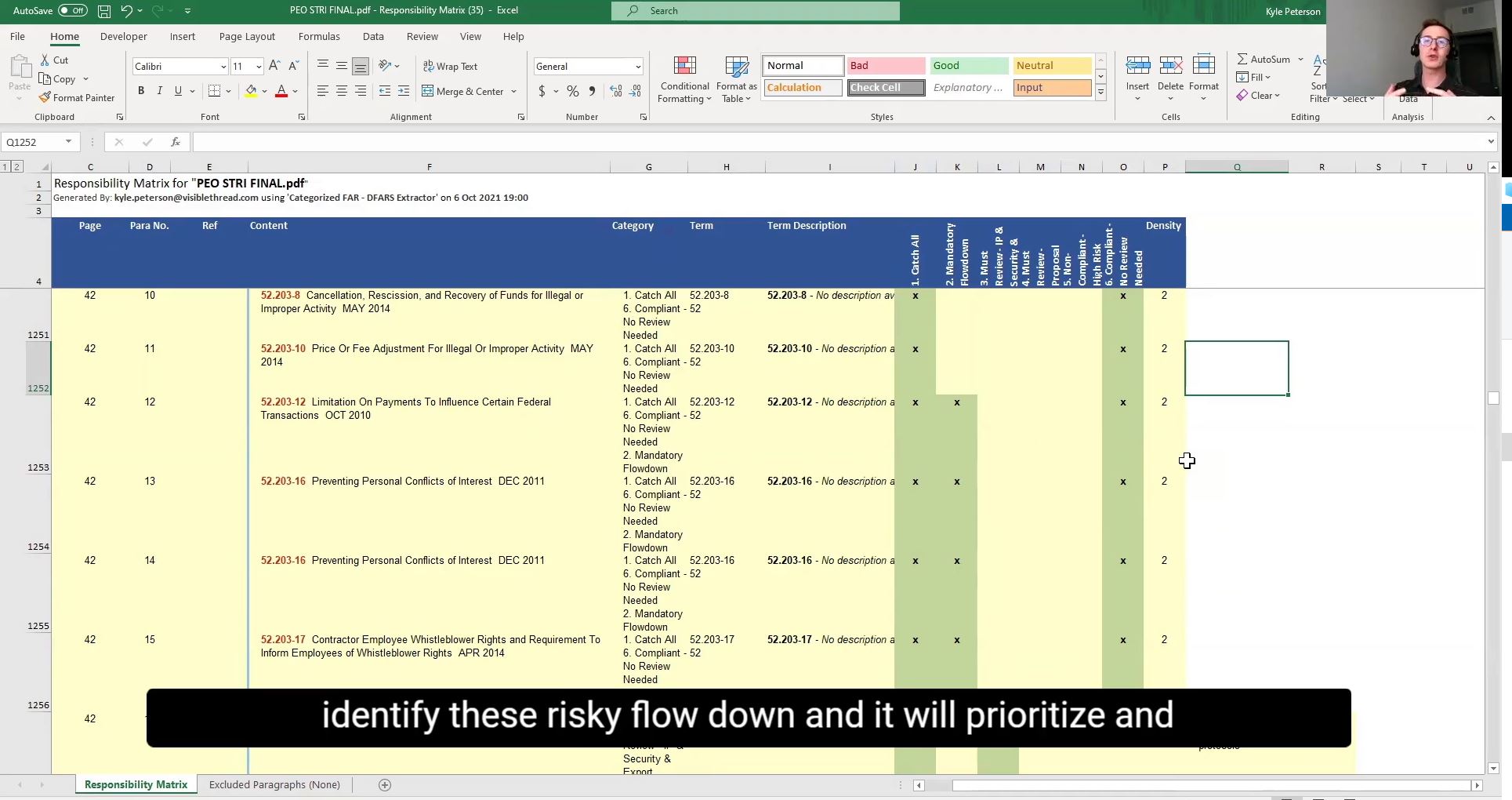Apply the Good cell style
The image size is (1512, 800).
tap(969, 66)
